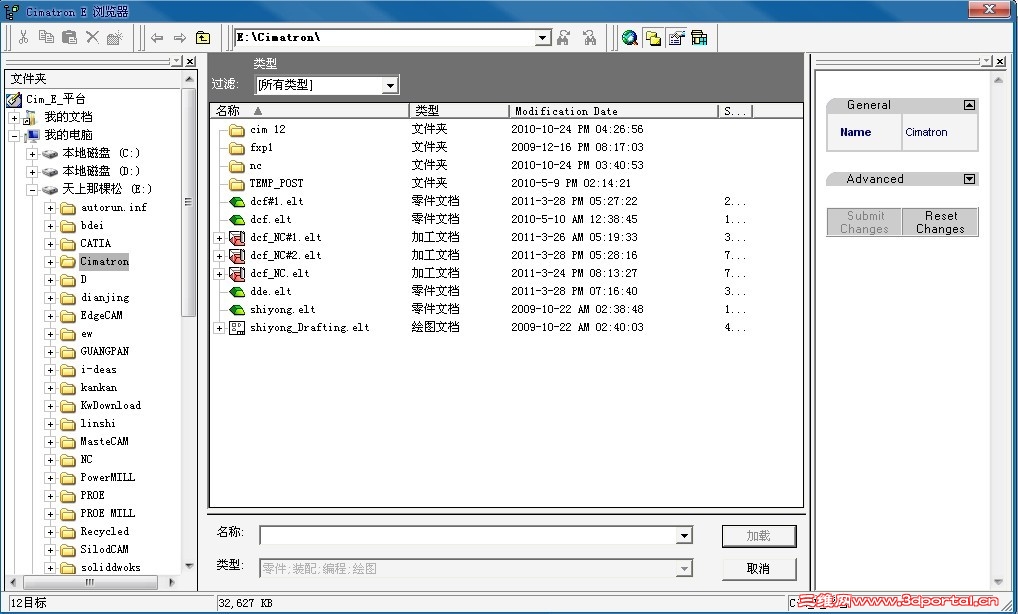Click the Reset Changes button
1018x614 pixels.
click(x=939, y=222)
